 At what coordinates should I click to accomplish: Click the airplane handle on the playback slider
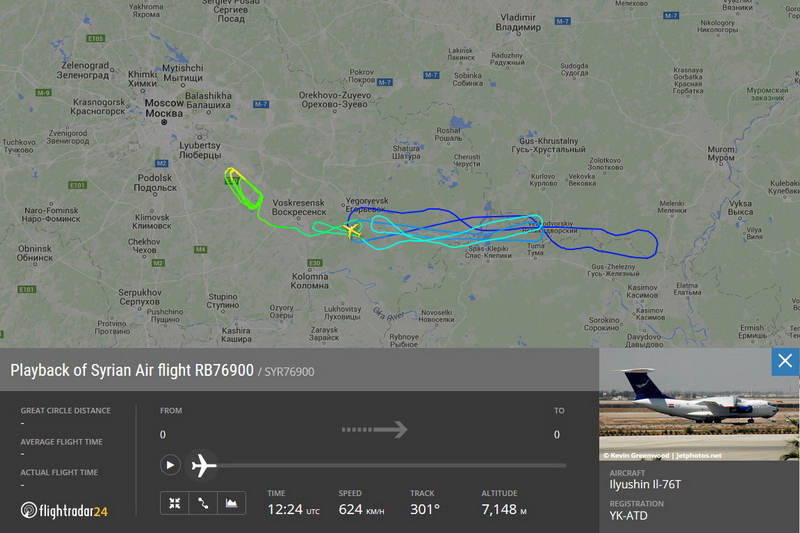coord(203,465)
